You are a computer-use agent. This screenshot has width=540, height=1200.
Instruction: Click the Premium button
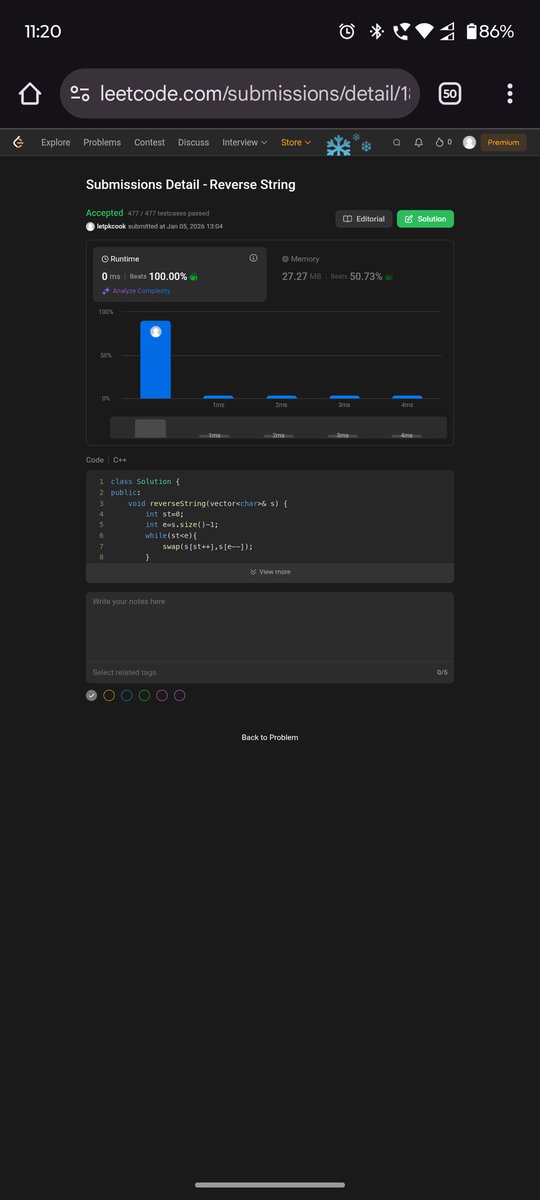[503, 143]
